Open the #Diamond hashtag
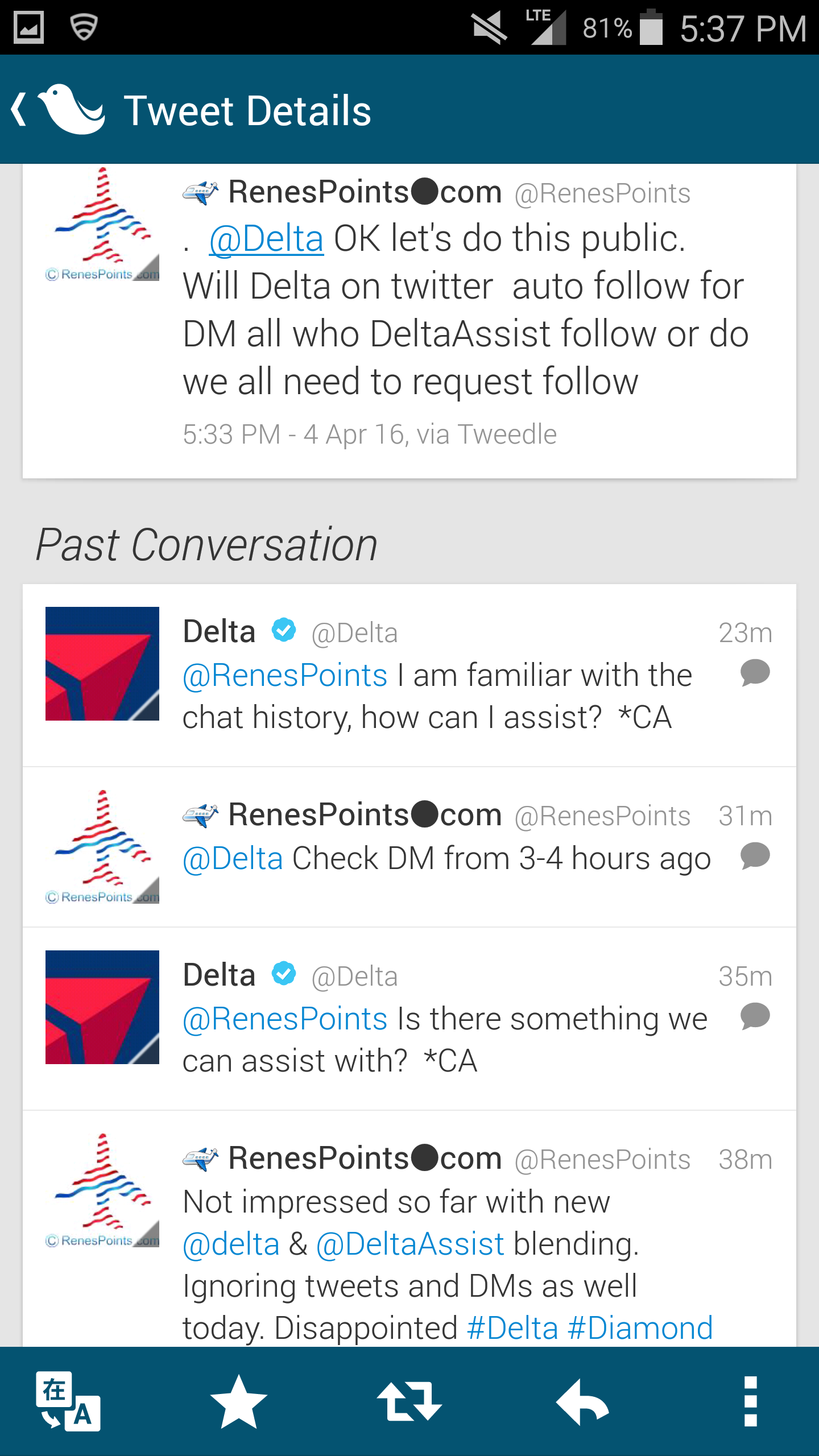819x1456 pixels. point(640,1329)
